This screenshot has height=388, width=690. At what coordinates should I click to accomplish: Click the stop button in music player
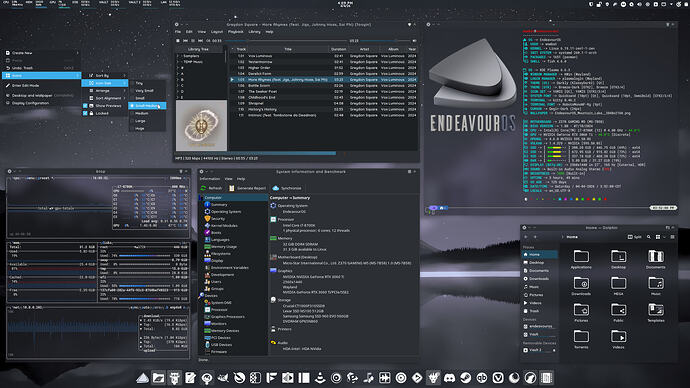[x=178, y=40]
